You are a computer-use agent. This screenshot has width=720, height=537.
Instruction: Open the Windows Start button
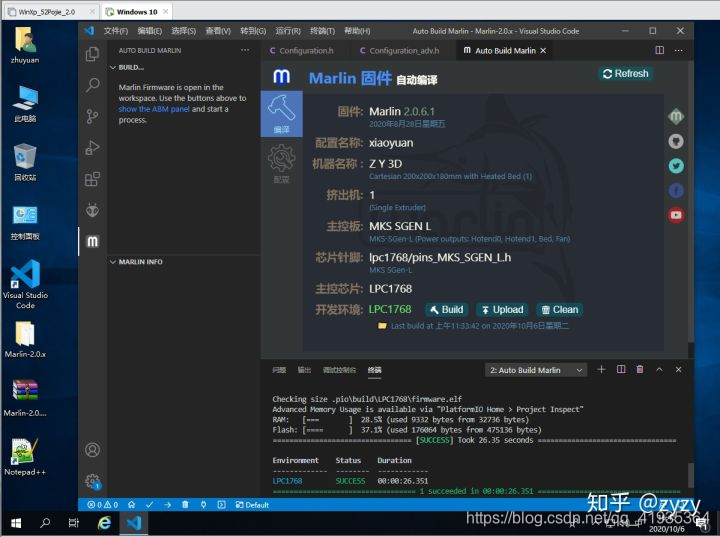coord(16,523)
